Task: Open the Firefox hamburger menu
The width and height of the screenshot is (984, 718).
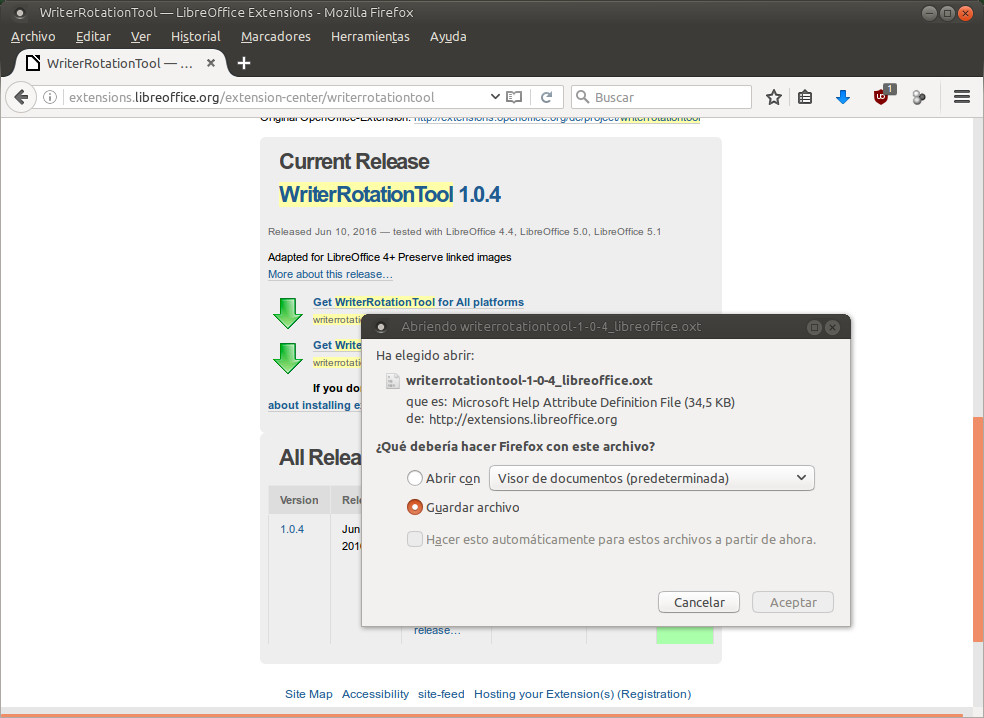Action: coord(962,97)
